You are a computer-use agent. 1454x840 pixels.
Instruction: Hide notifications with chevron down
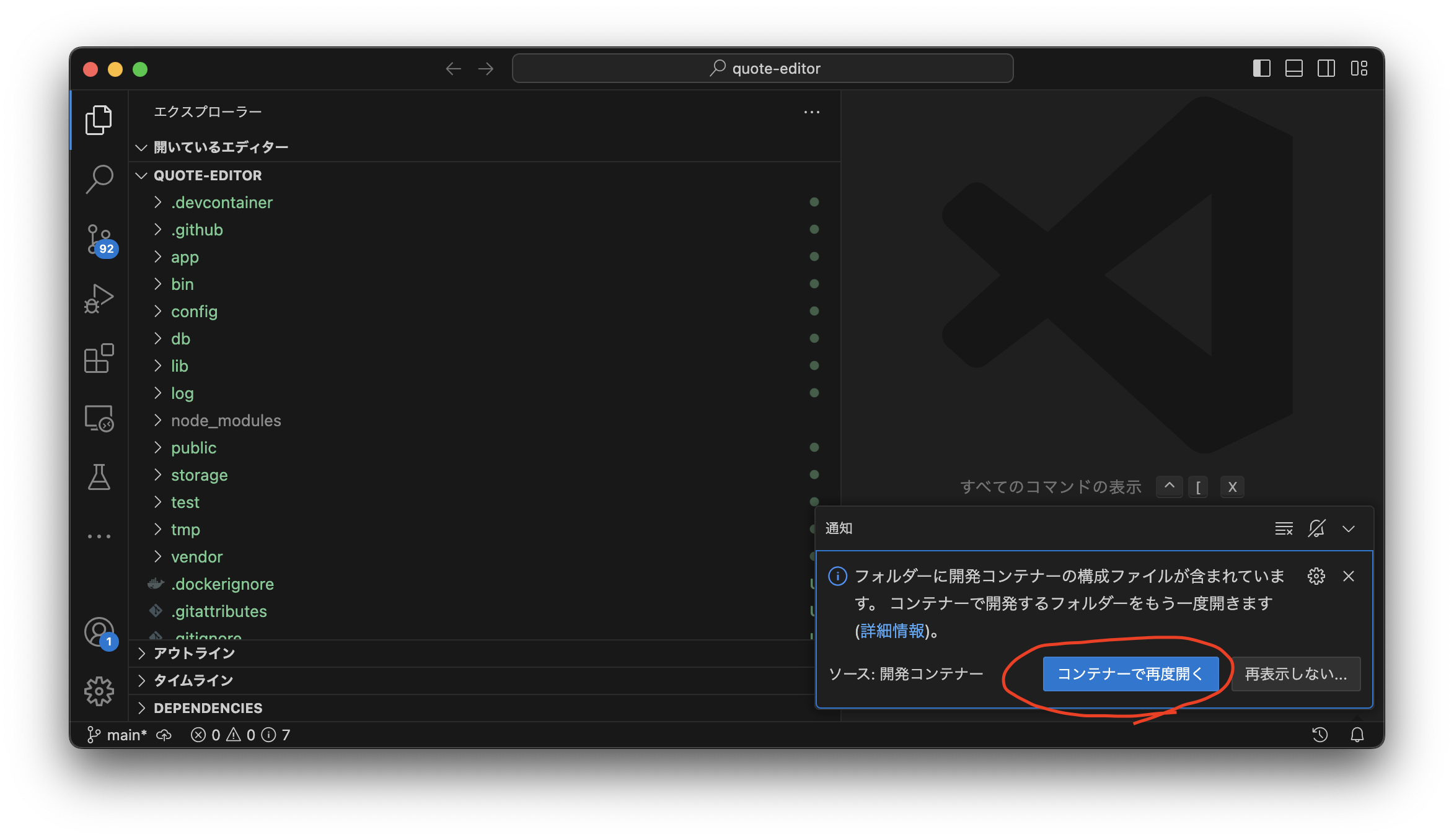[x=1349, y=528]
